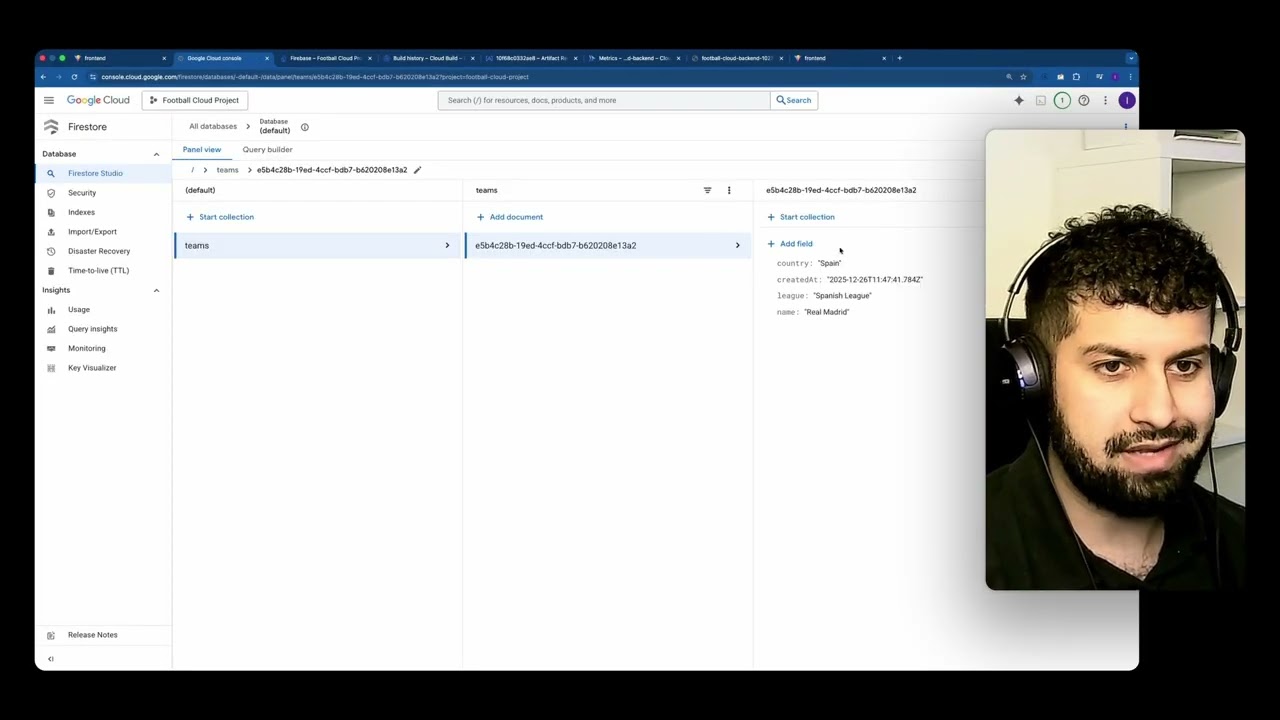Click Add document in the teams panel
This screenshot has height=720, width=1280.
[x=510, y=217]
